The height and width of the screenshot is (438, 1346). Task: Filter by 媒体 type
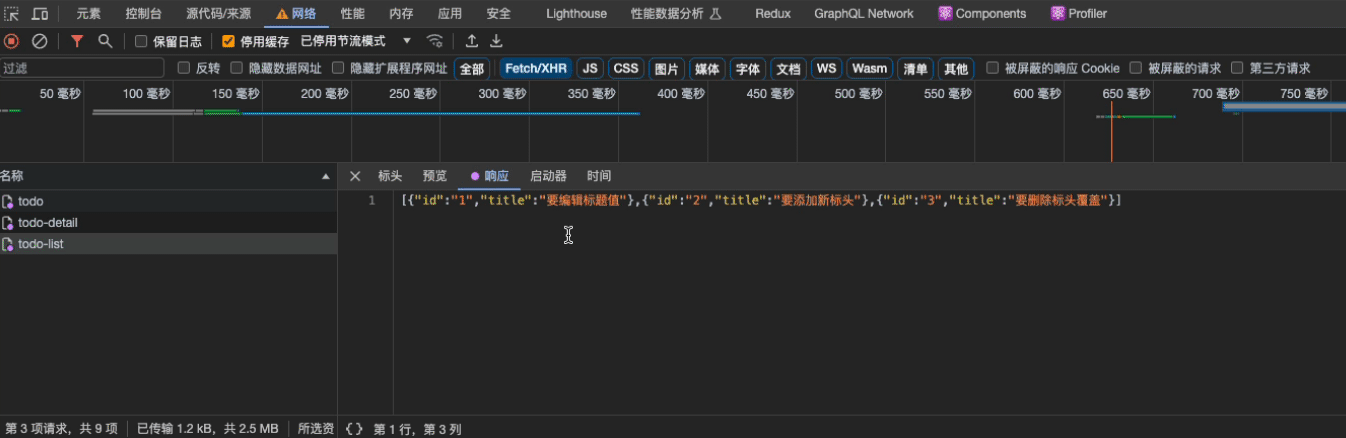point(707,69)
